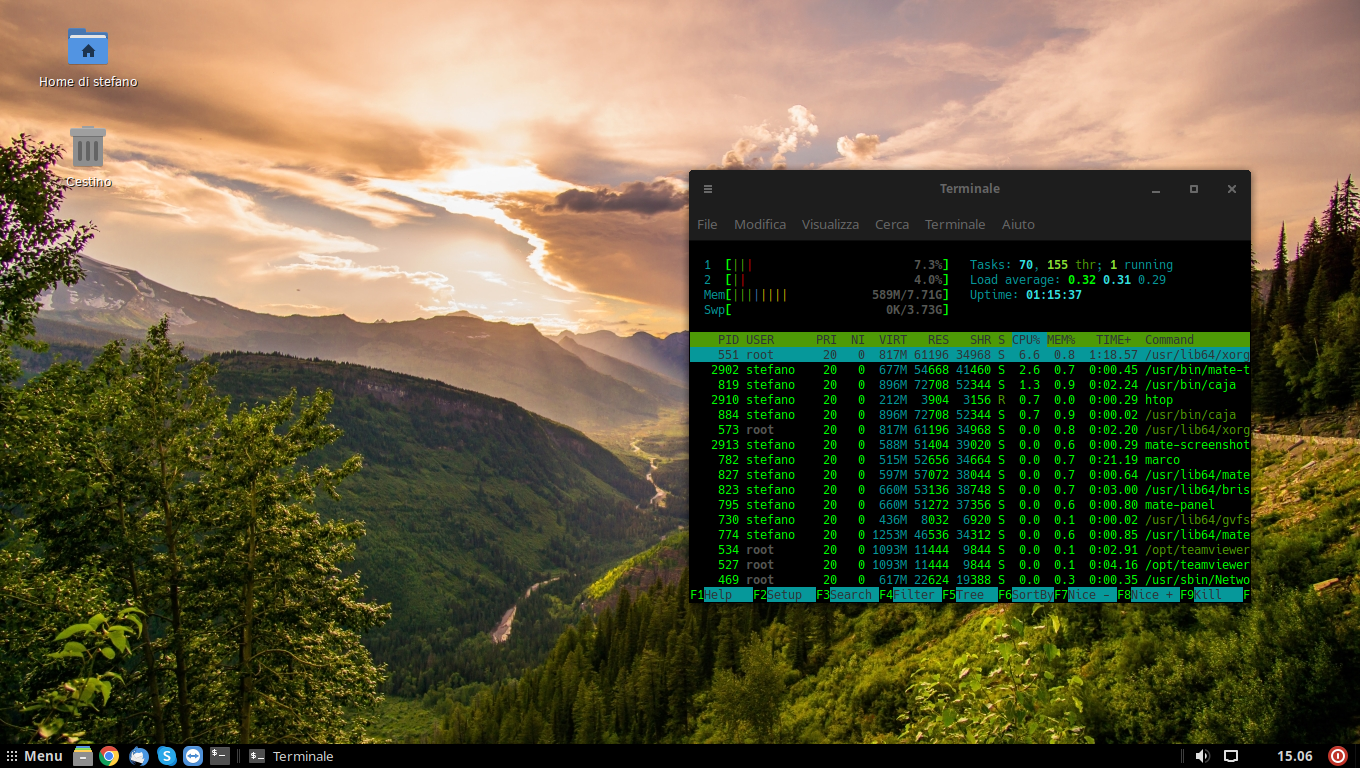Select the marco process row

970,460
